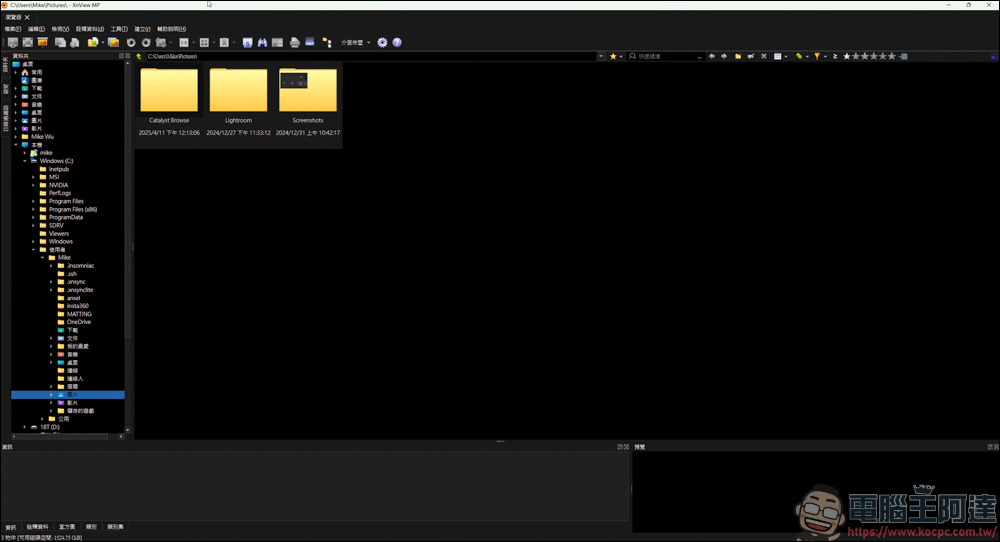Create new folder using folder icon near arrows
This screenshot has width=1000, height=542.
(738, 56)
